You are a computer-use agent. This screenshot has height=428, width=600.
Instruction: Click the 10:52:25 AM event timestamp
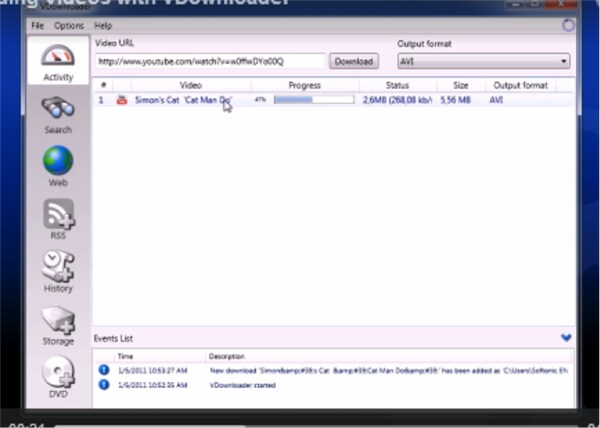153,385
